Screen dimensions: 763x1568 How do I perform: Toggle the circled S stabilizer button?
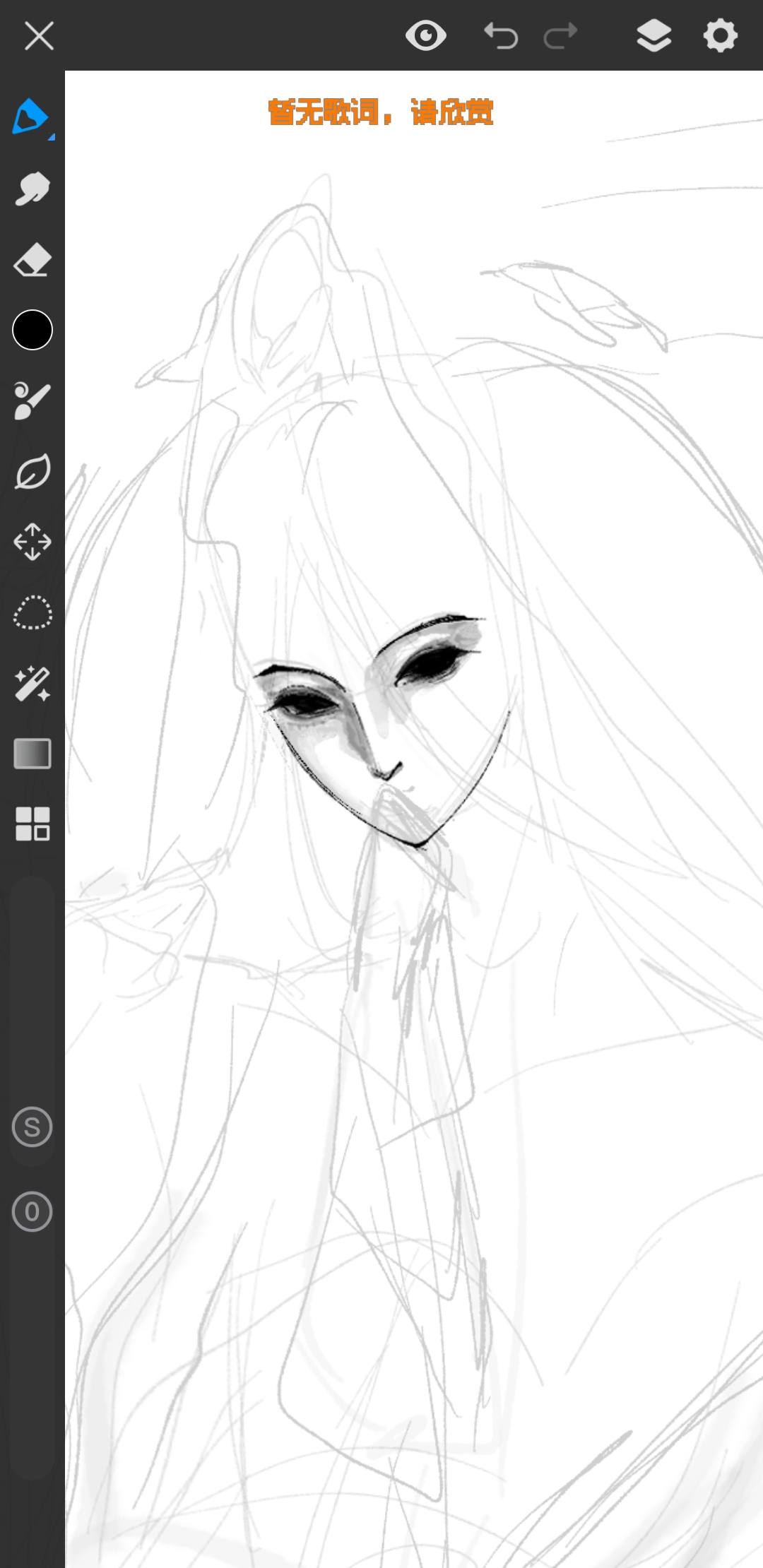pyautogui.click(x=32, y=1127)
